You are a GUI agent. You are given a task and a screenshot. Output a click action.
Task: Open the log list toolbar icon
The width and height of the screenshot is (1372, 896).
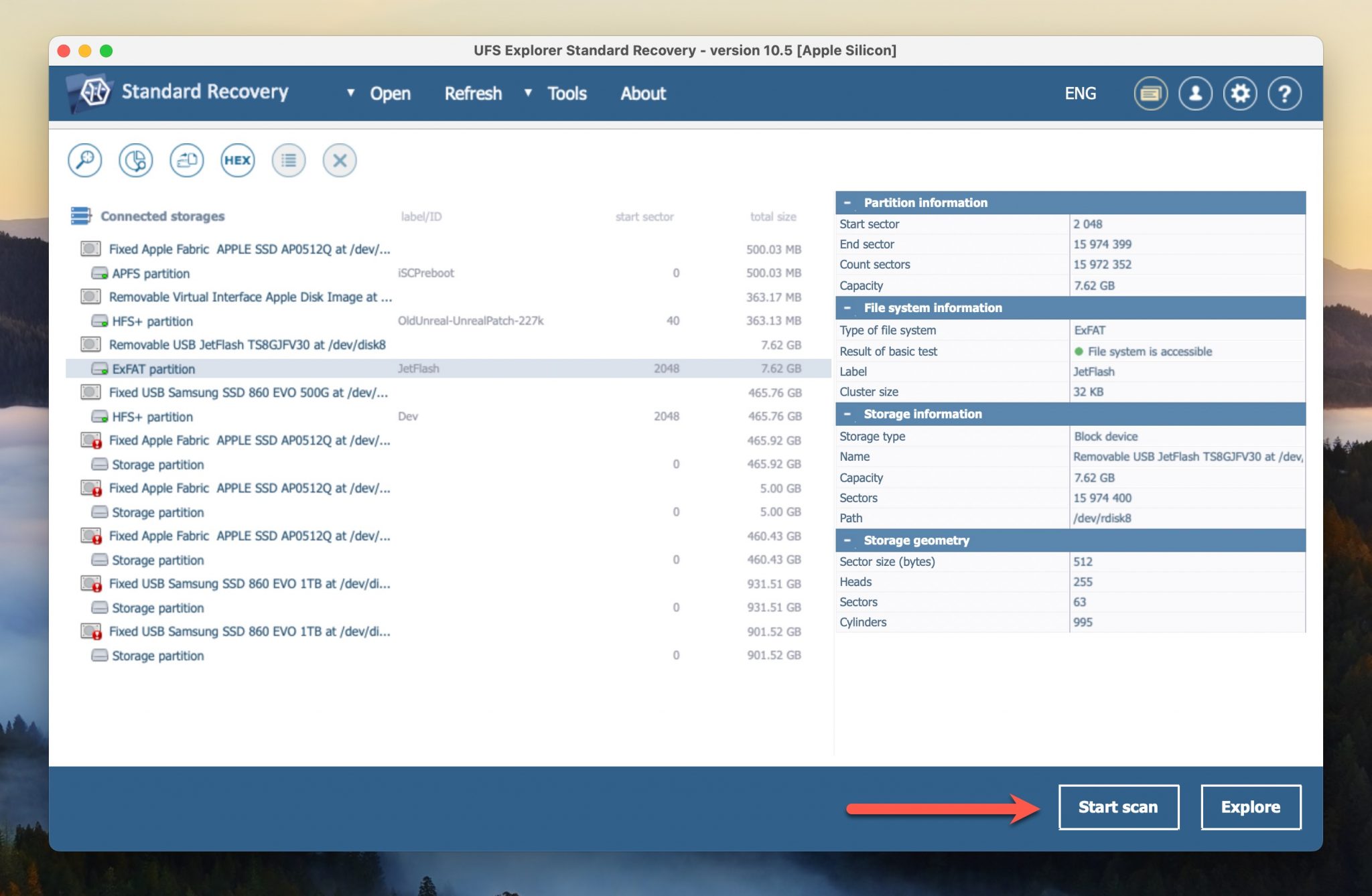click(x=288, y=160)
